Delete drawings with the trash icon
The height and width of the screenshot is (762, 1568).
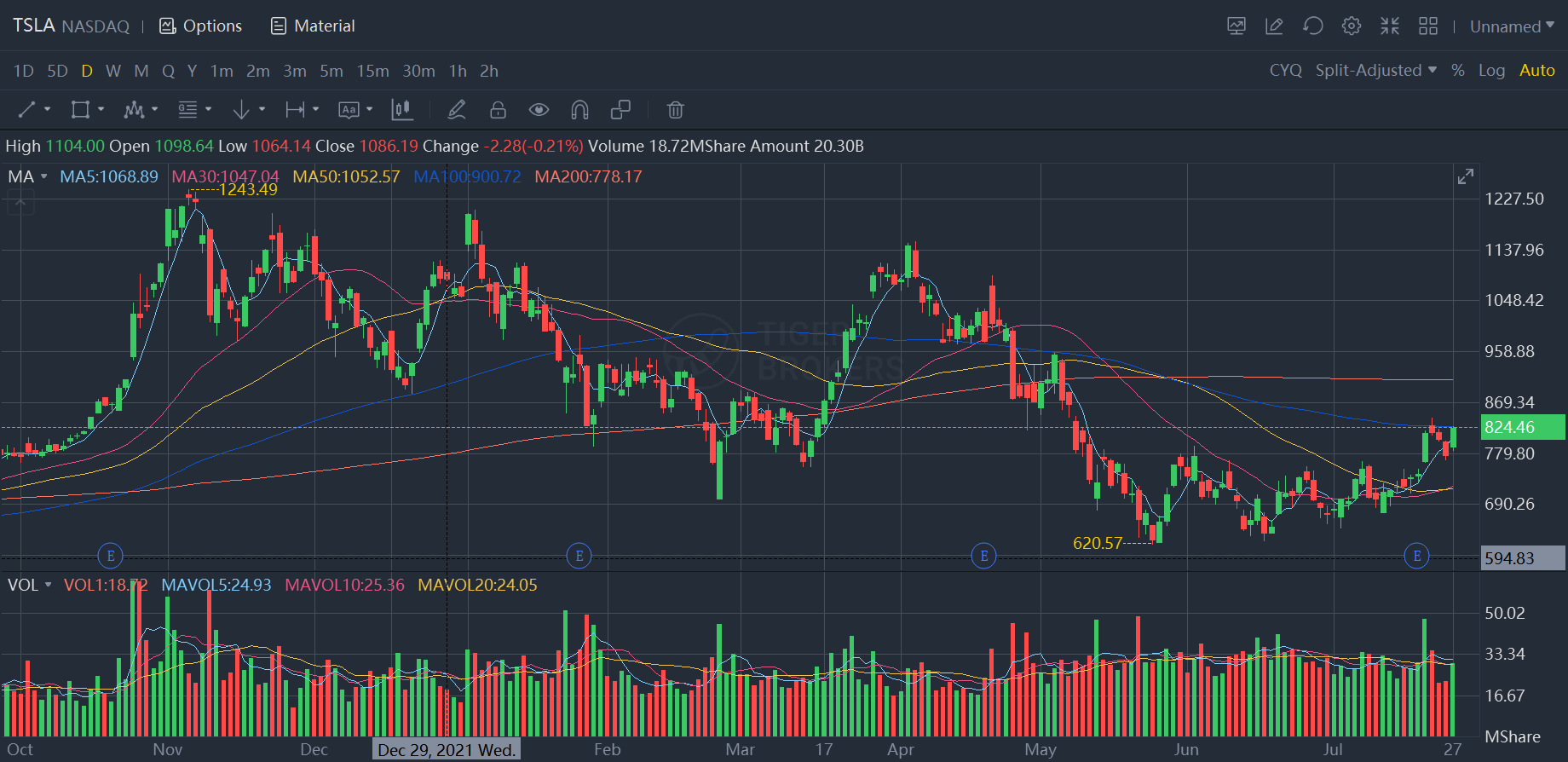pyautogui.click(x=675, y=110)
